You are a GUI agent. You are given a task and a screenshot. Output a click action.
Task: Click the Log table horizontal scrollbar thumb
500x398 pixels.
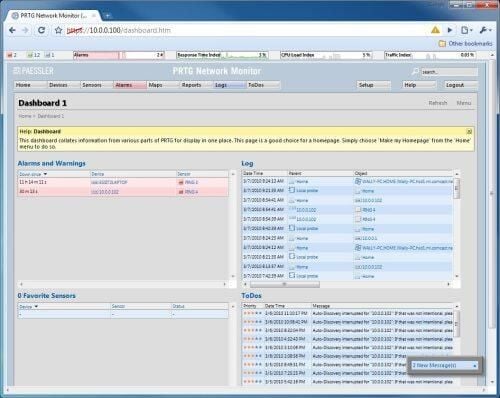pos(285,284)
